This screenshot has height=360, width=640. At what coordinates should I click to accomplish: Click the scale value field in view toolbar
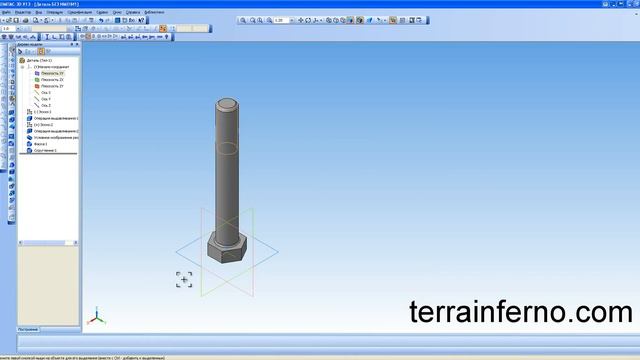281,20
